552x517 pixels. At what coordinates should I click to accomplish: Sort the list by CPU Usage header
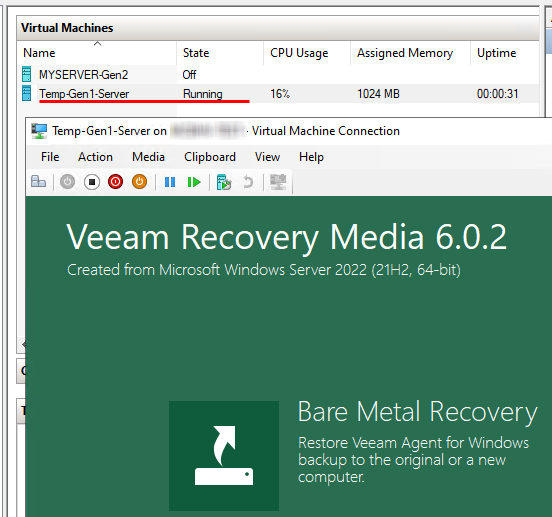307,53
